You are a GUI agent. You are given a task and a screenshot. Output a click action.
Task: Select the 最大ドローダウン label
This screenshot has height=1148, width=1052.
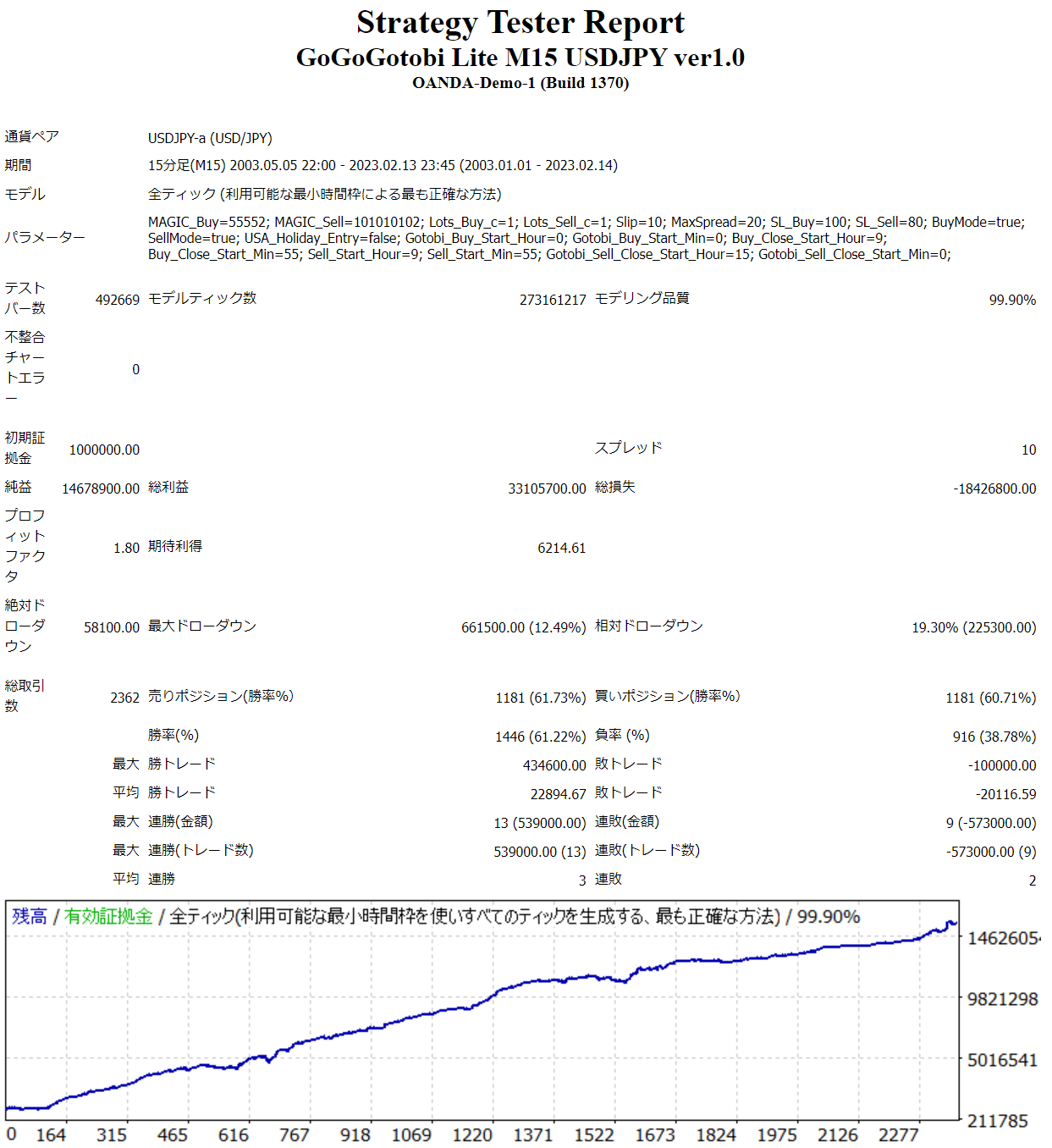(202, 626)
